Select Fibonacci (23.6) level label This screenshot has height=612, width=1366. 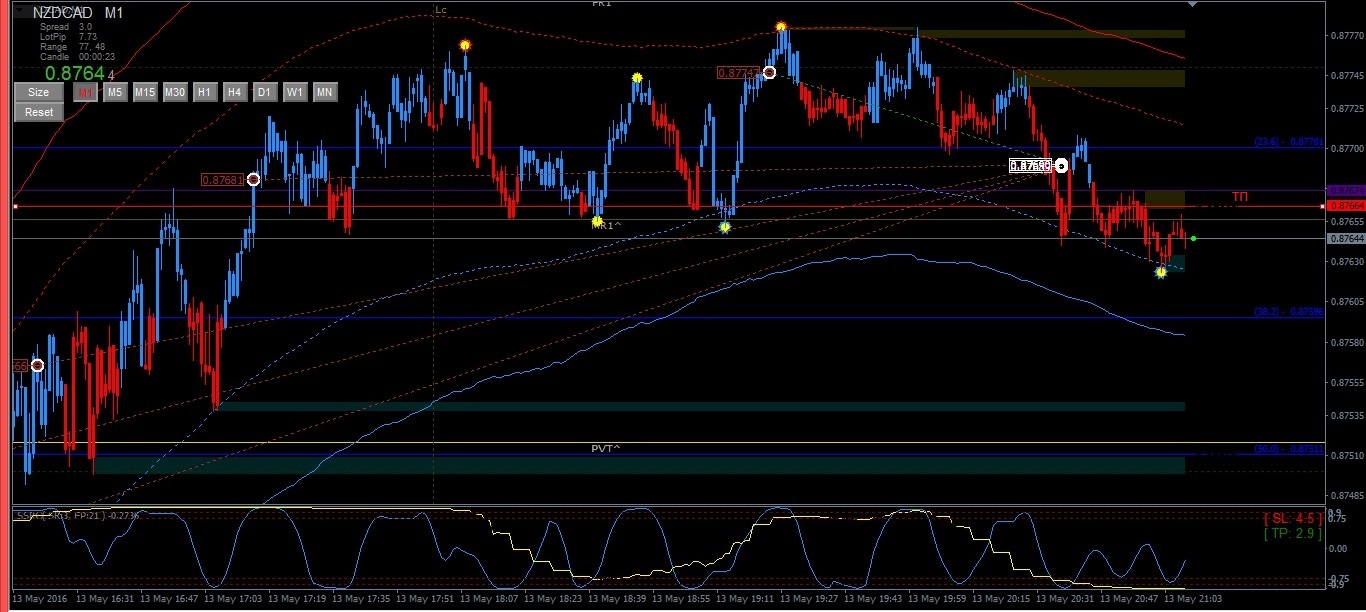[x=1290, y=142]
